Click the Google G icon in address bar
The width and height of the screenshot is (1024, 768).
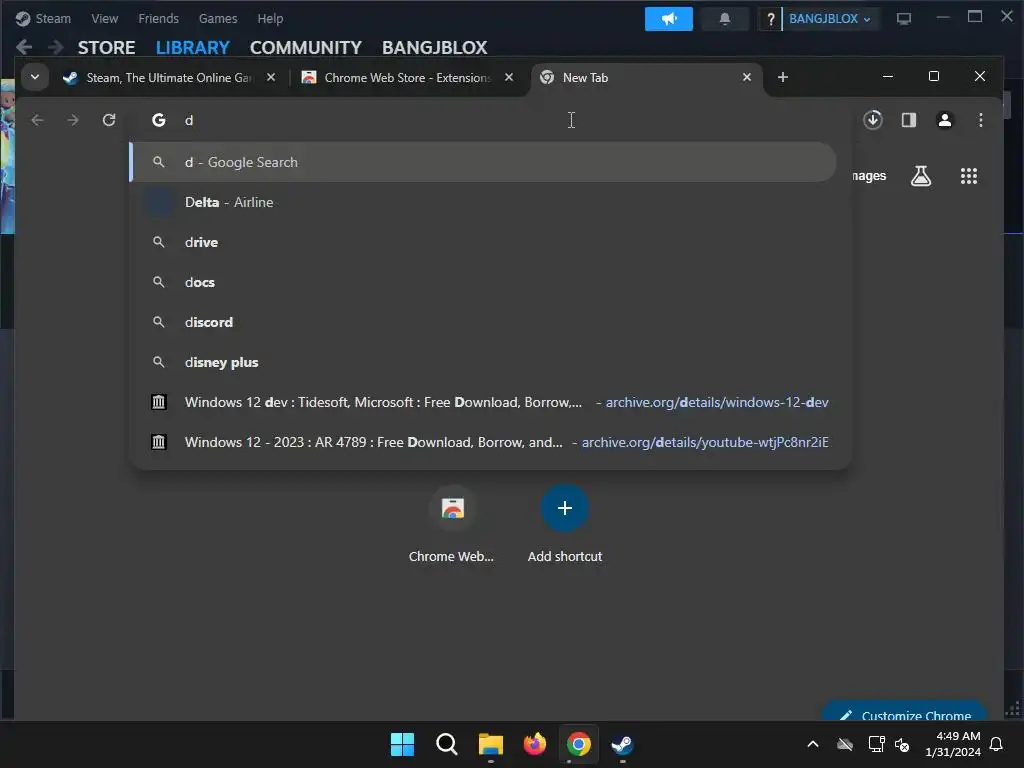coord(159,120)
